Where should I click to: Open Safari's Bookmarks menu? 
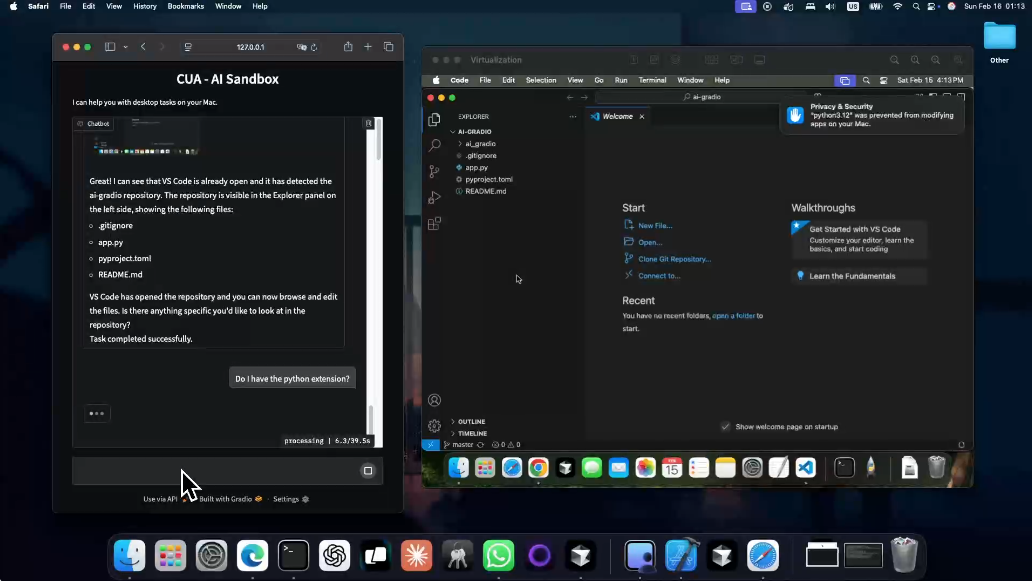tap(186, 6)
